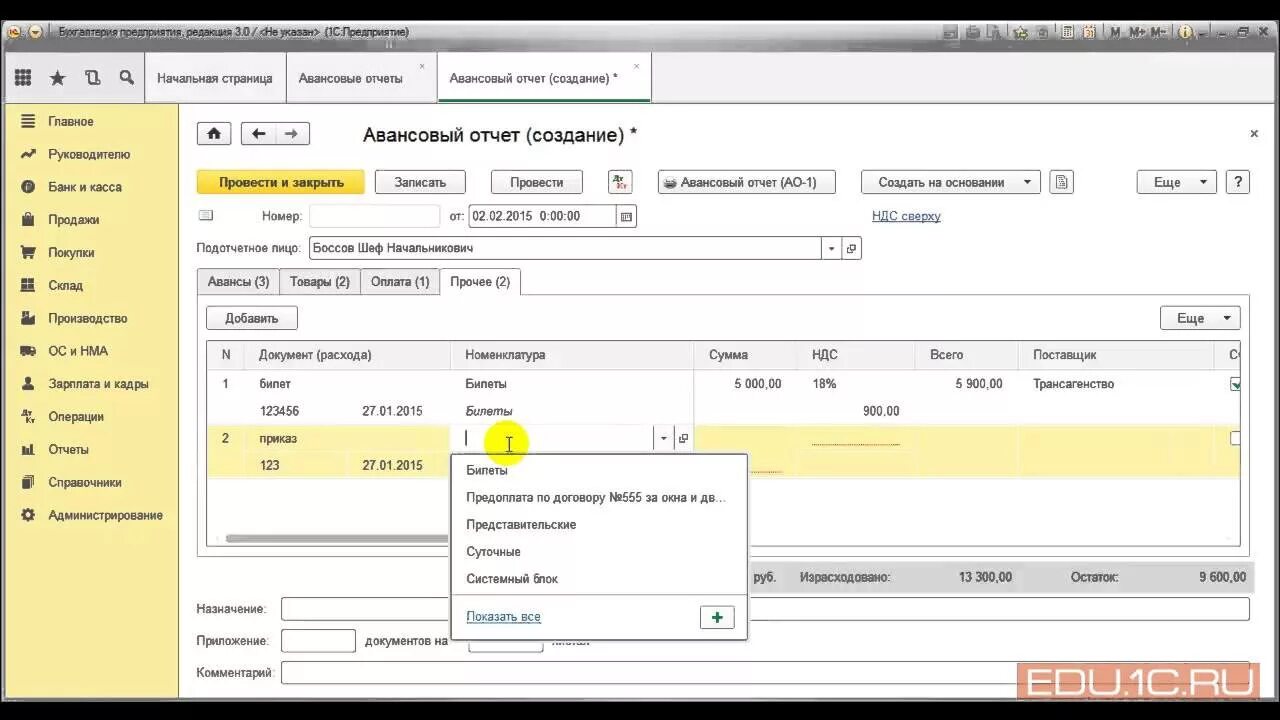Click the Записать button
This screenshot has height=720, width=1280.
tap(420, 182)
